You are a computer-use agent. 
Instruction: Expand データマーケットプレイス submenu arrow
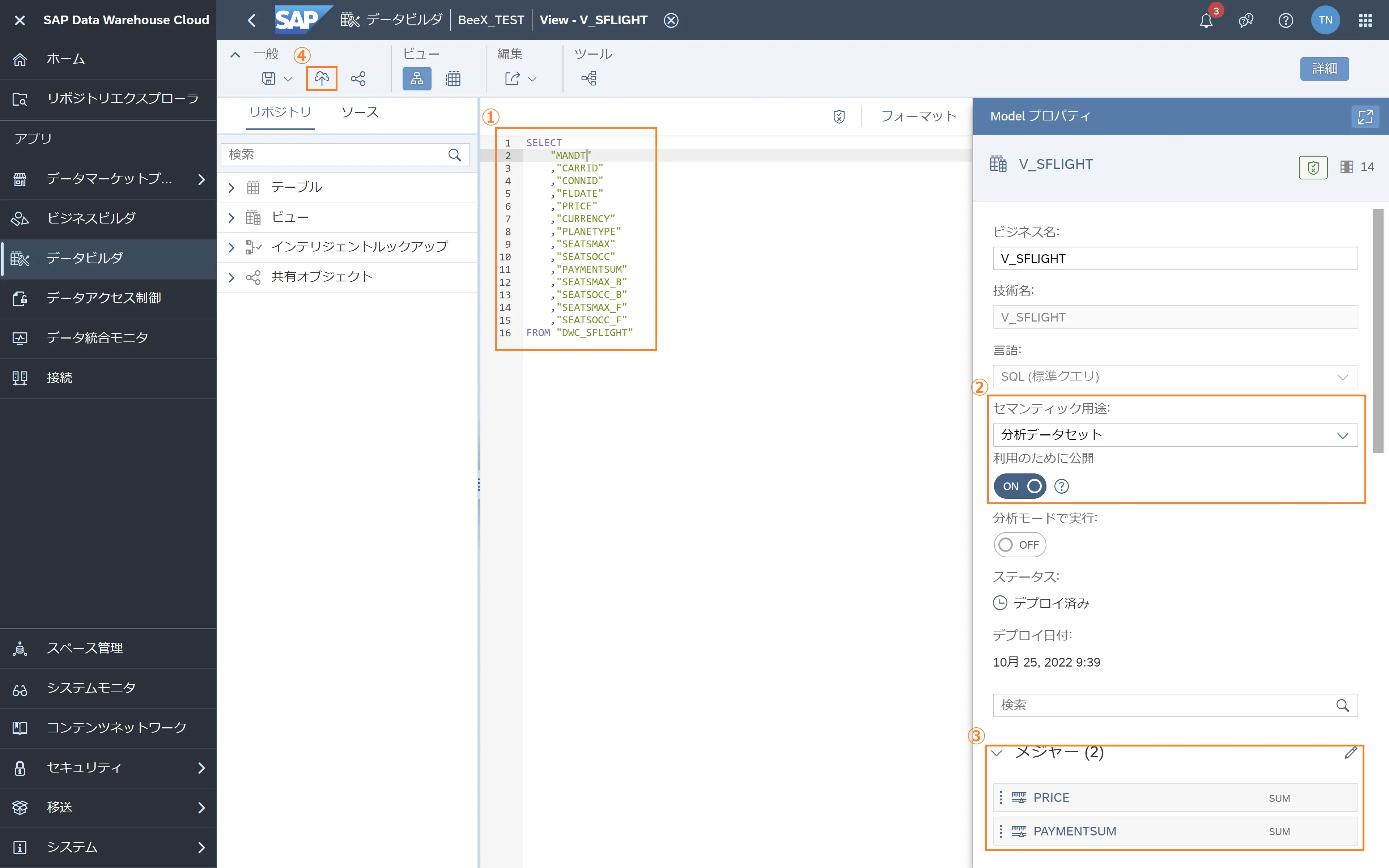pos(201,179)
